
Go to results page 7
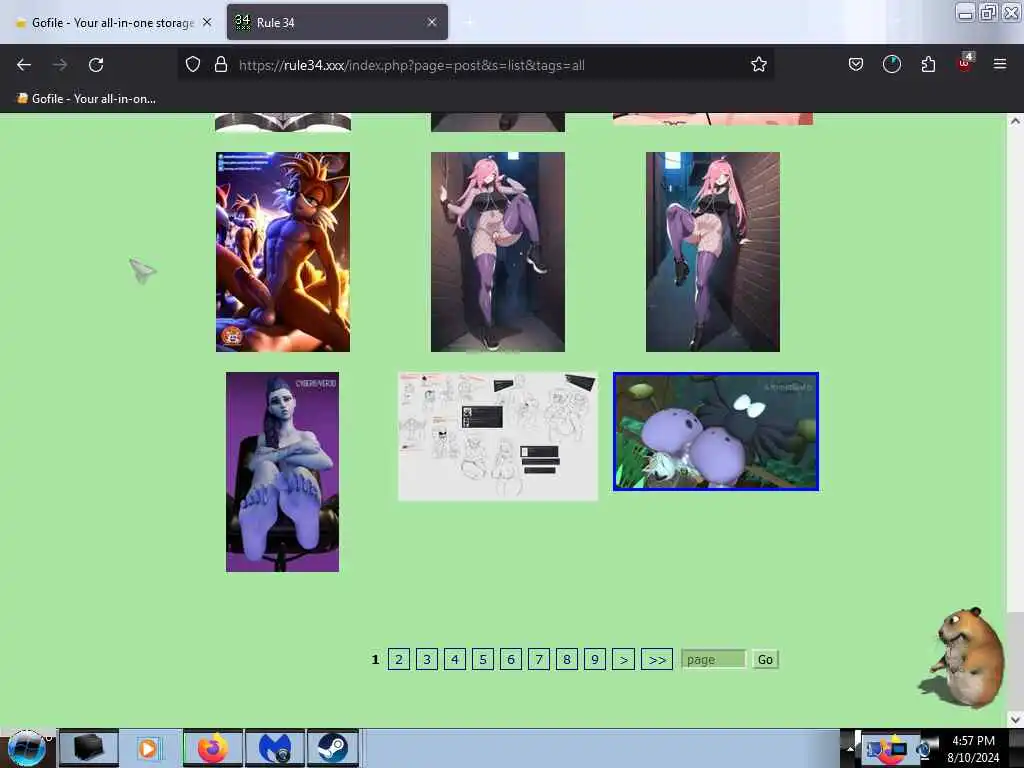[x=539, y=660]
